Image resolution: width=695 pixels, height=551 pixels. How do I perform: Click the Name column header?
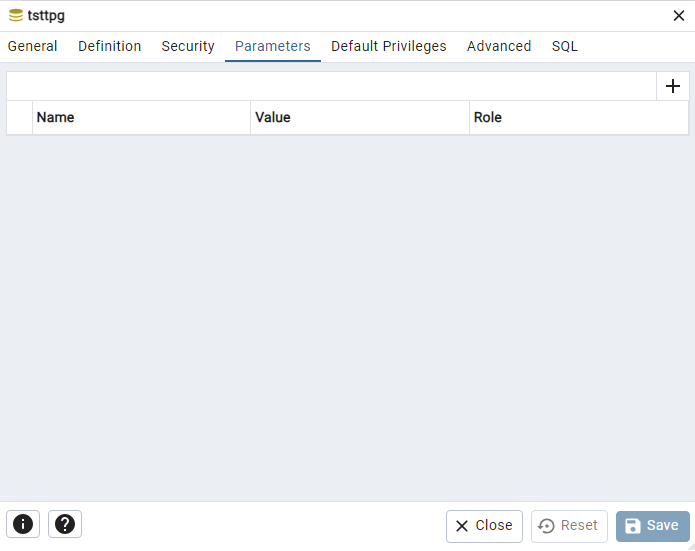click(141, 117)
